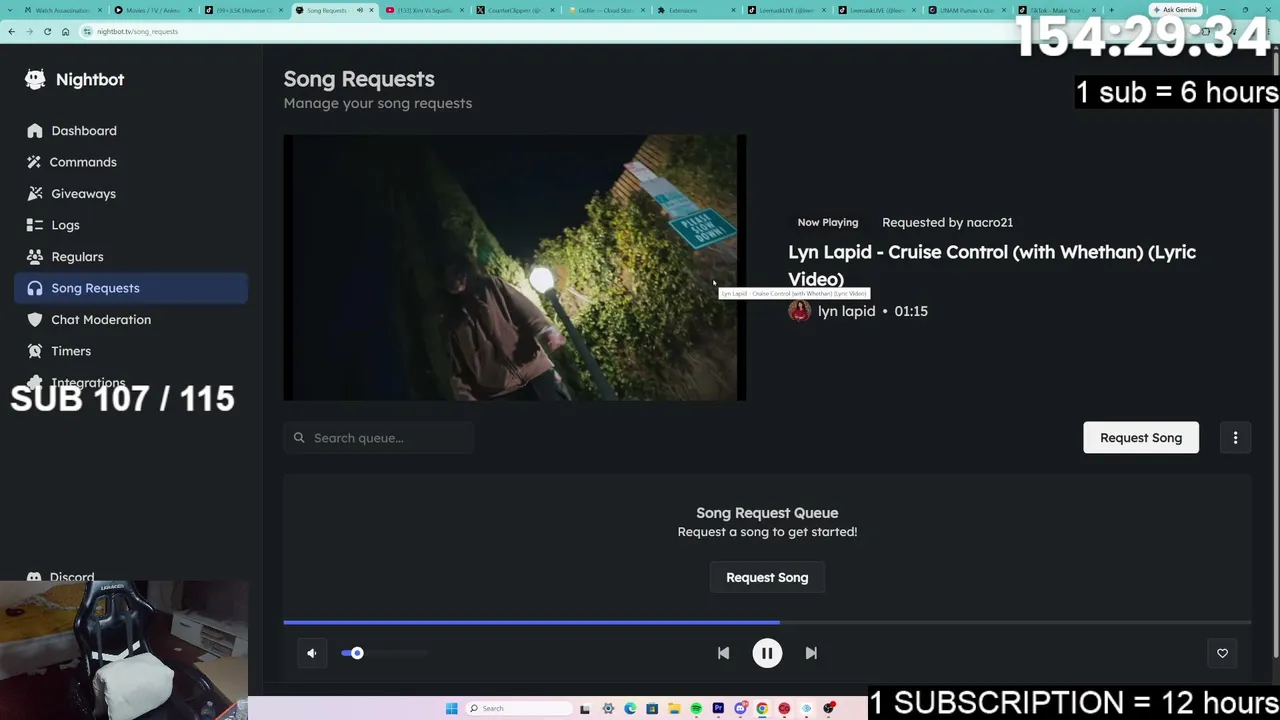The image size is (1280, 720).
Task: Pause the currently playing song
Action: pyautogui.click(x=767, y=653)
